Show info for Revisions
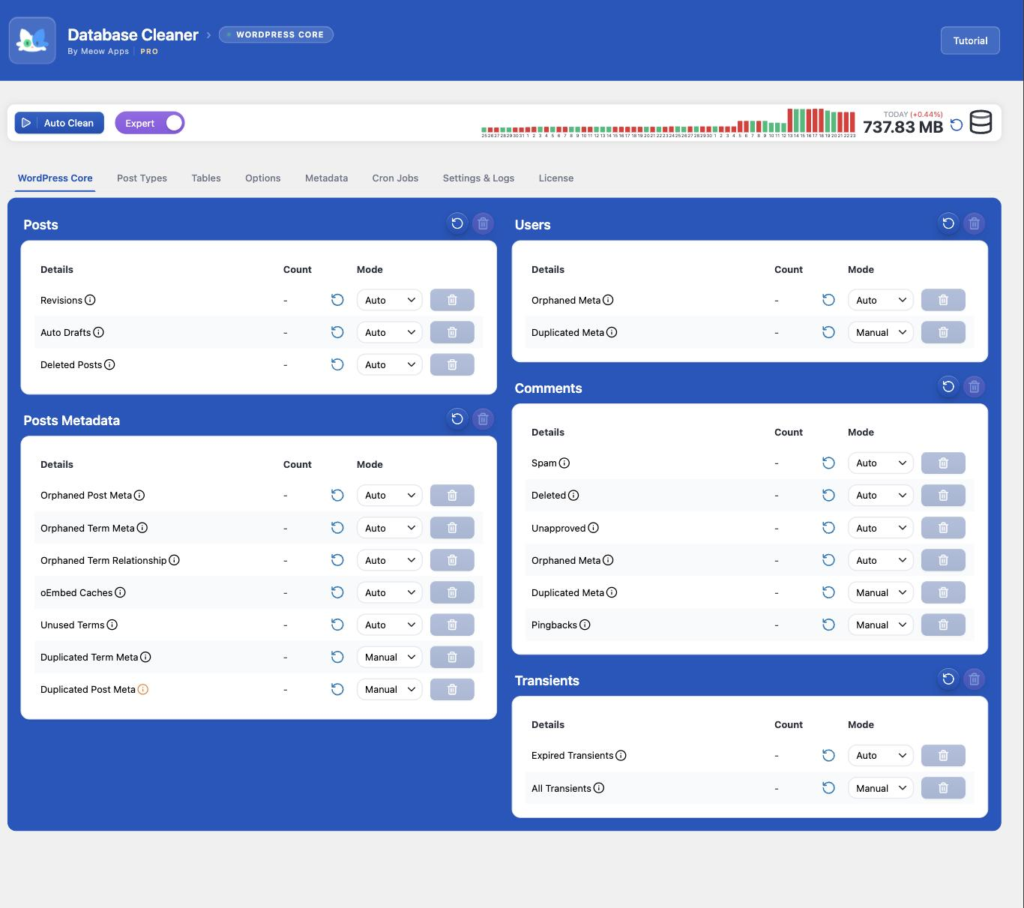 pos(90,300)
